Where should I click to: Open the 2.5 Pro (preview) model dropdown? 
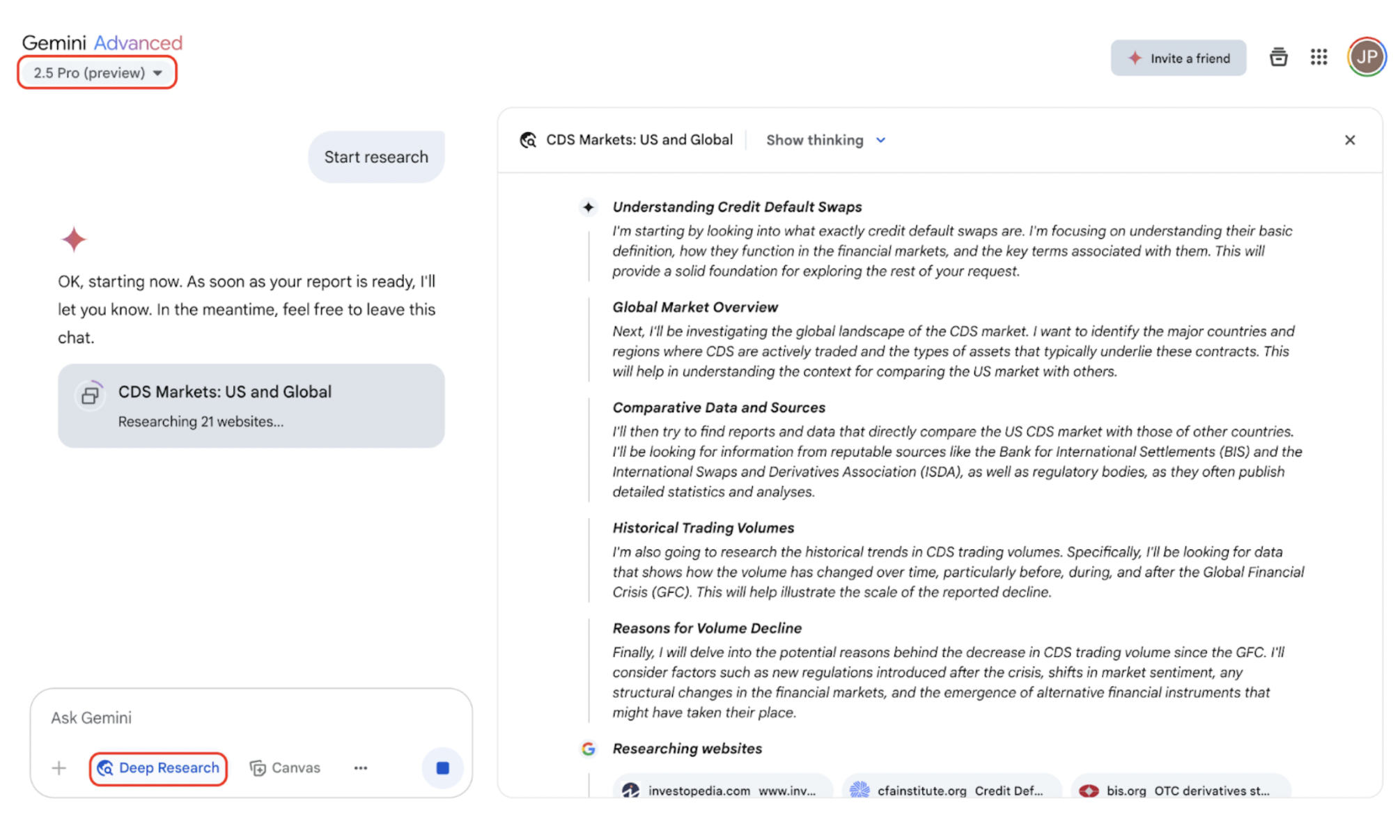pos(98,72)
